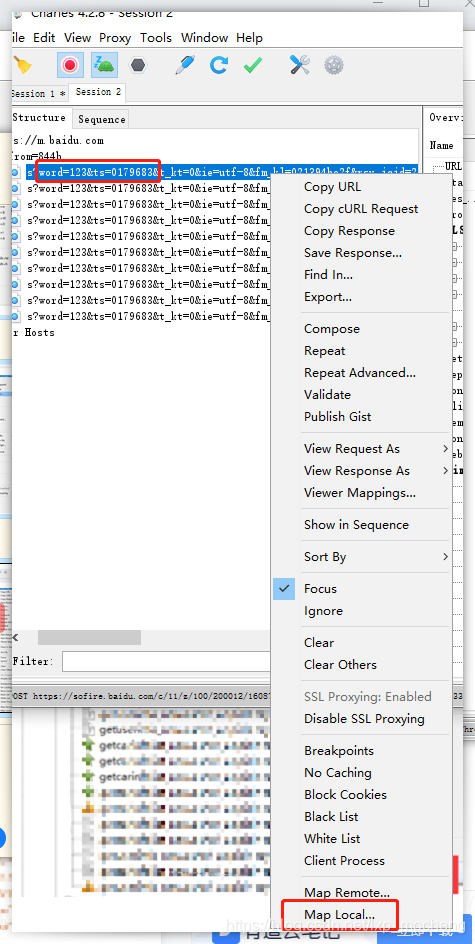Open the Tools menu
The height and width of the screenshot is (944, 475).
(x=156, y=37)
